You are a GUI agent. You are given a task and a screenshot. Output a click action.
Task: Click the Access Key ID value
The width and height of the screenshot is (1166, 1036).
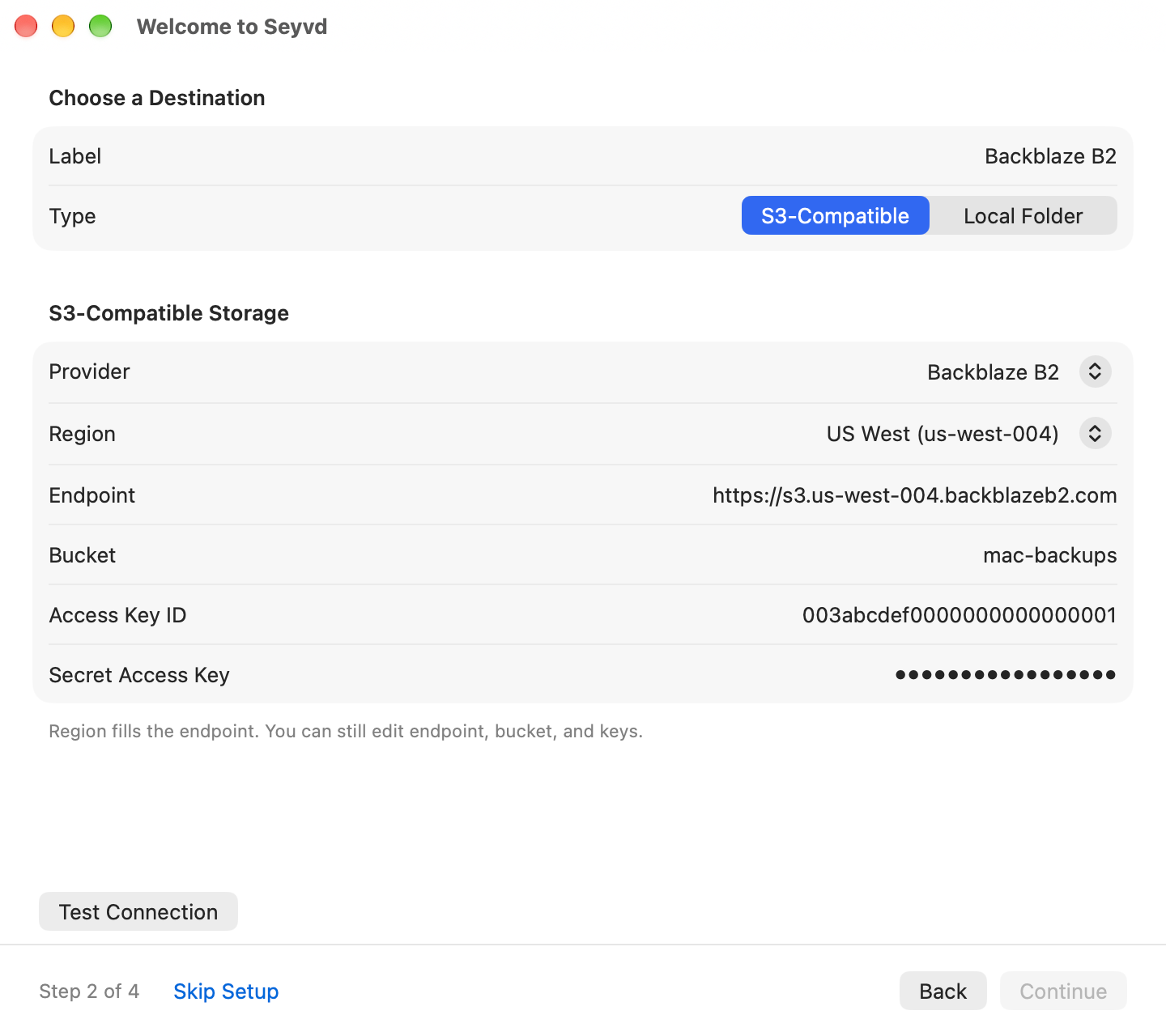coord(960,615)
